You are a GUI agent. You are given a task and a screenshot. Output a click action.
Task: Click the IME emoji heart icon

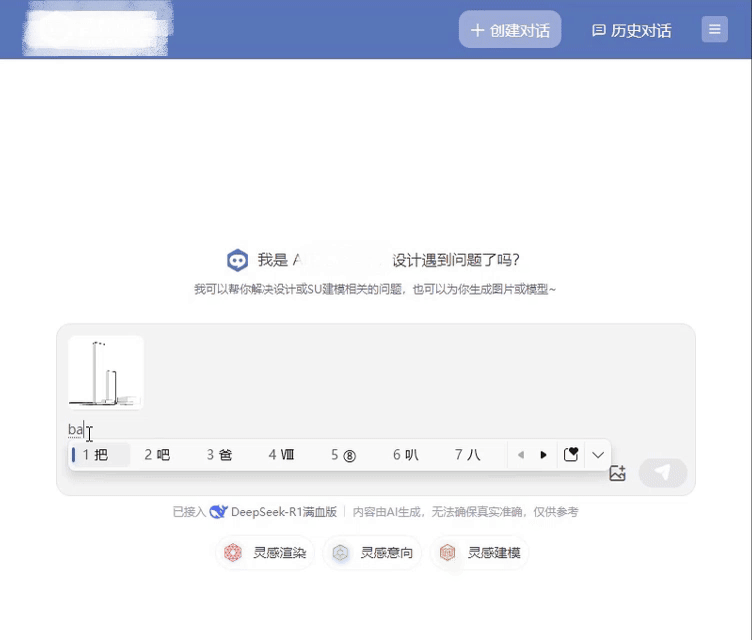[571, 455]
